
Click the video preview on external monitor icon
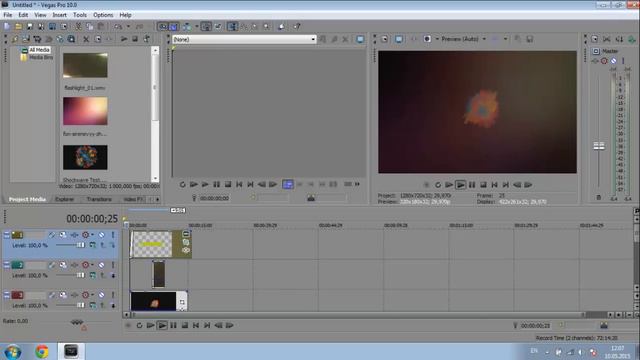[399, 39]
